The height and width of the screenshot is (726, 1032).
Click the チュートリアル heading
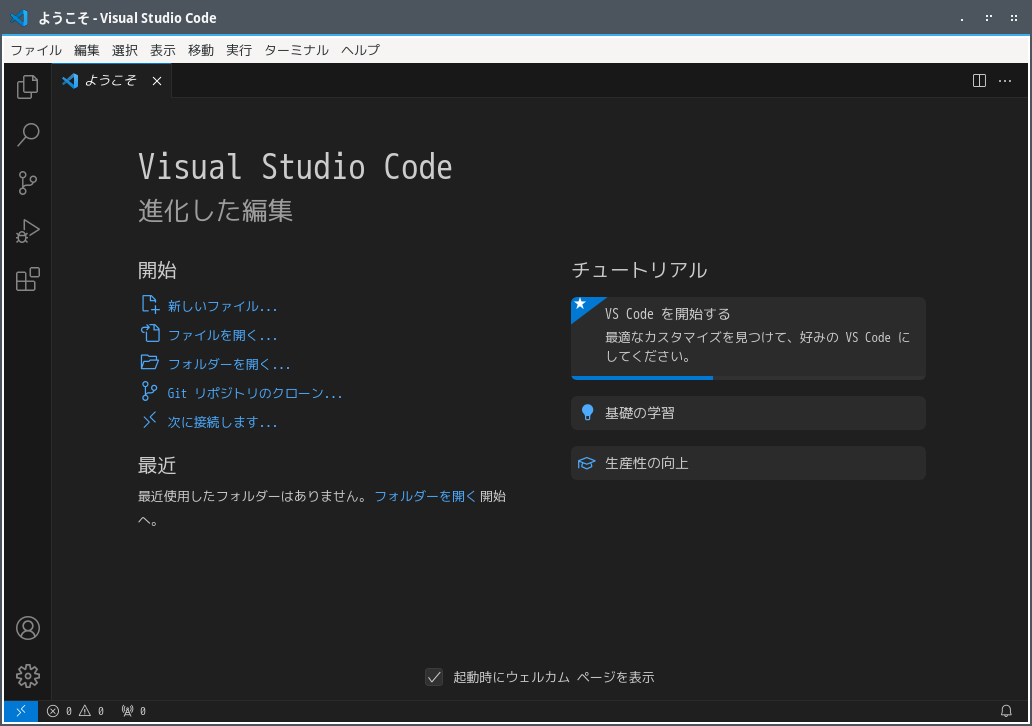click(640, 270)
